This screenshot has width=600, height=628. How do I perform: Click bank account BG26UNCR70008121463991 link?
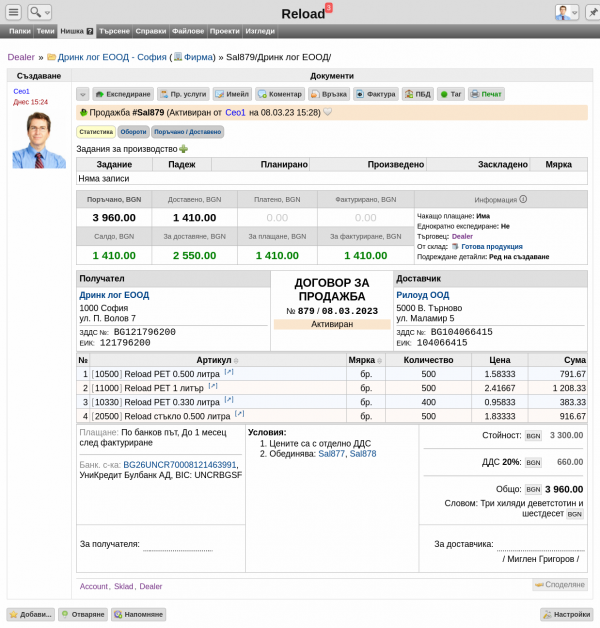point(179,465)
